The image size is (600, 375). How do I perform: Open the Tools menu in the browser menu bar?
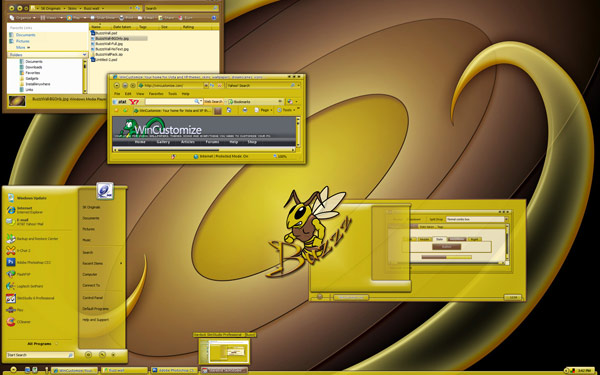[173, 94]
